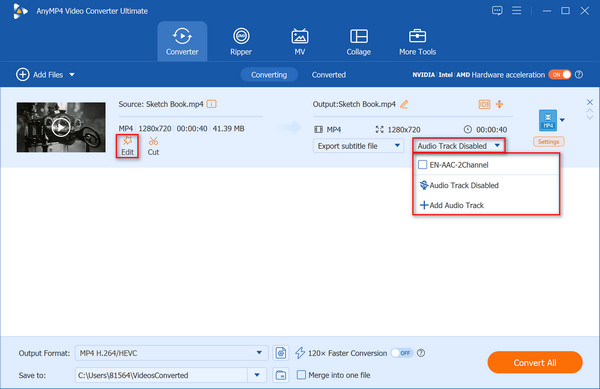Image resolution: width=600 pixels, height=389 pixels.
Task: Open the Cut scissors tool
Action: [x=153, y=146]
